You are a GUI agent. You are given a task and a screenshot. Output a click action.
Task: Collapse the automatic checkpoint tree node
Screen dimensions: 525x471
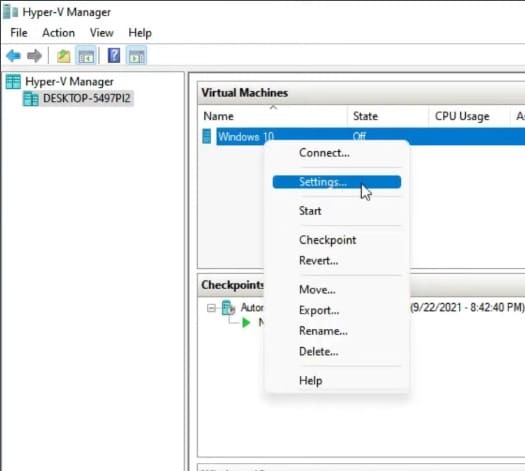pyautogui.click(x=211, y=308)
